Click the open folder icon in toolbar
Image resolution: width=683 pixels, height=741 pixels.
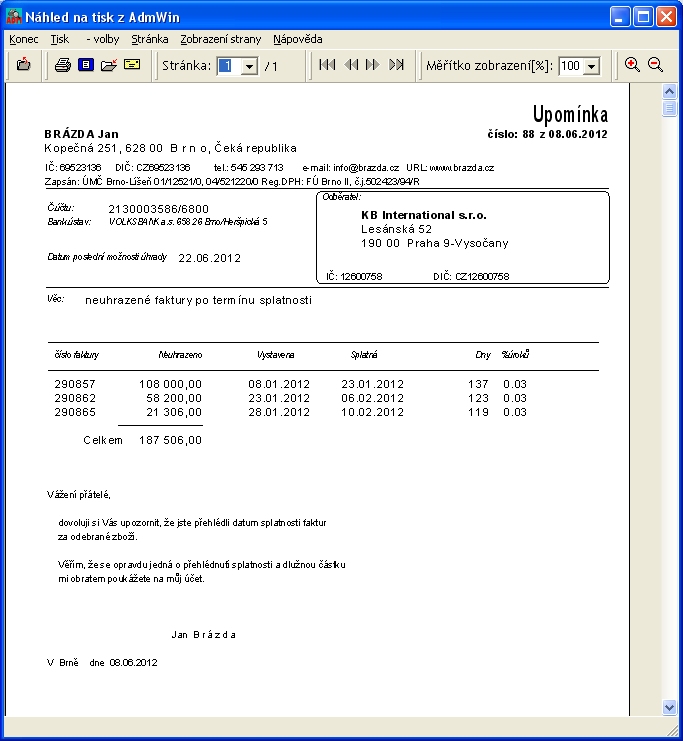(x=109, y=65)
